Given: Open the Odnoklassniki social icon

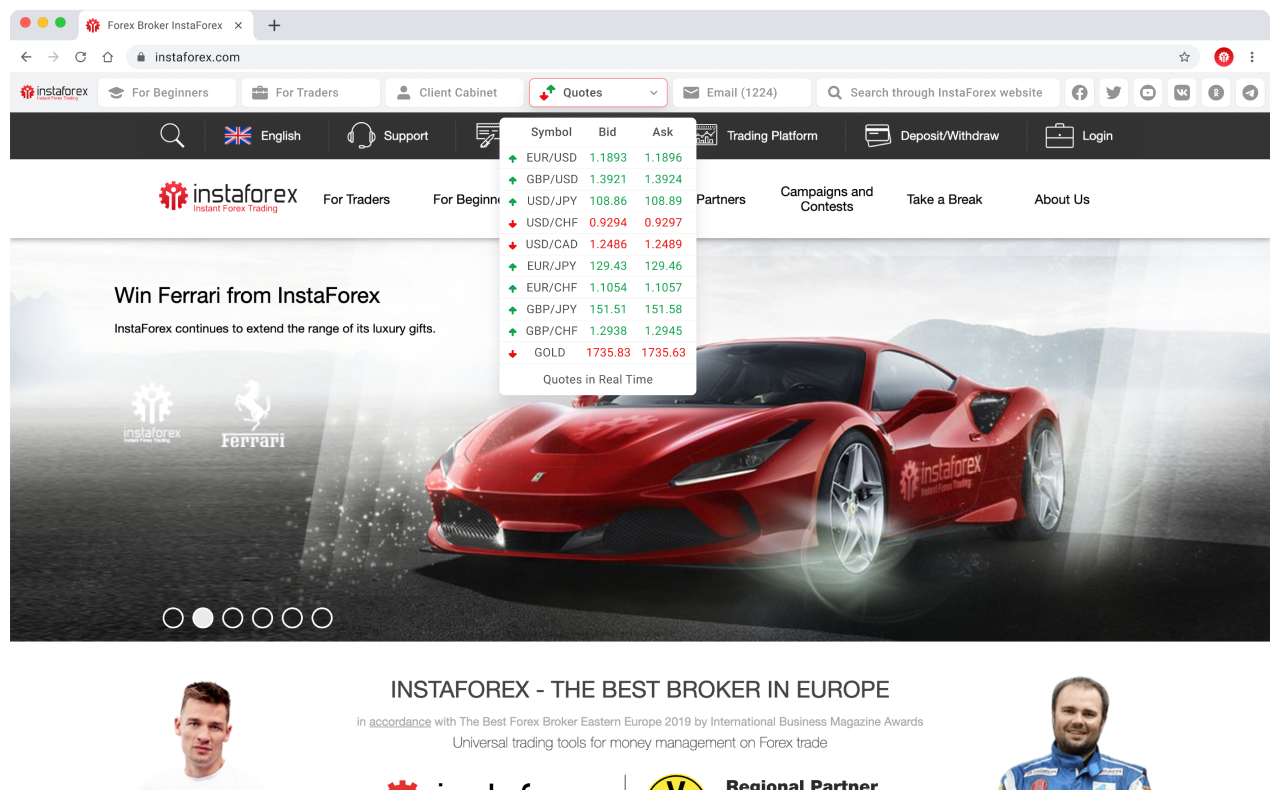Looking at the screenshot, I should click(1216, 92).
